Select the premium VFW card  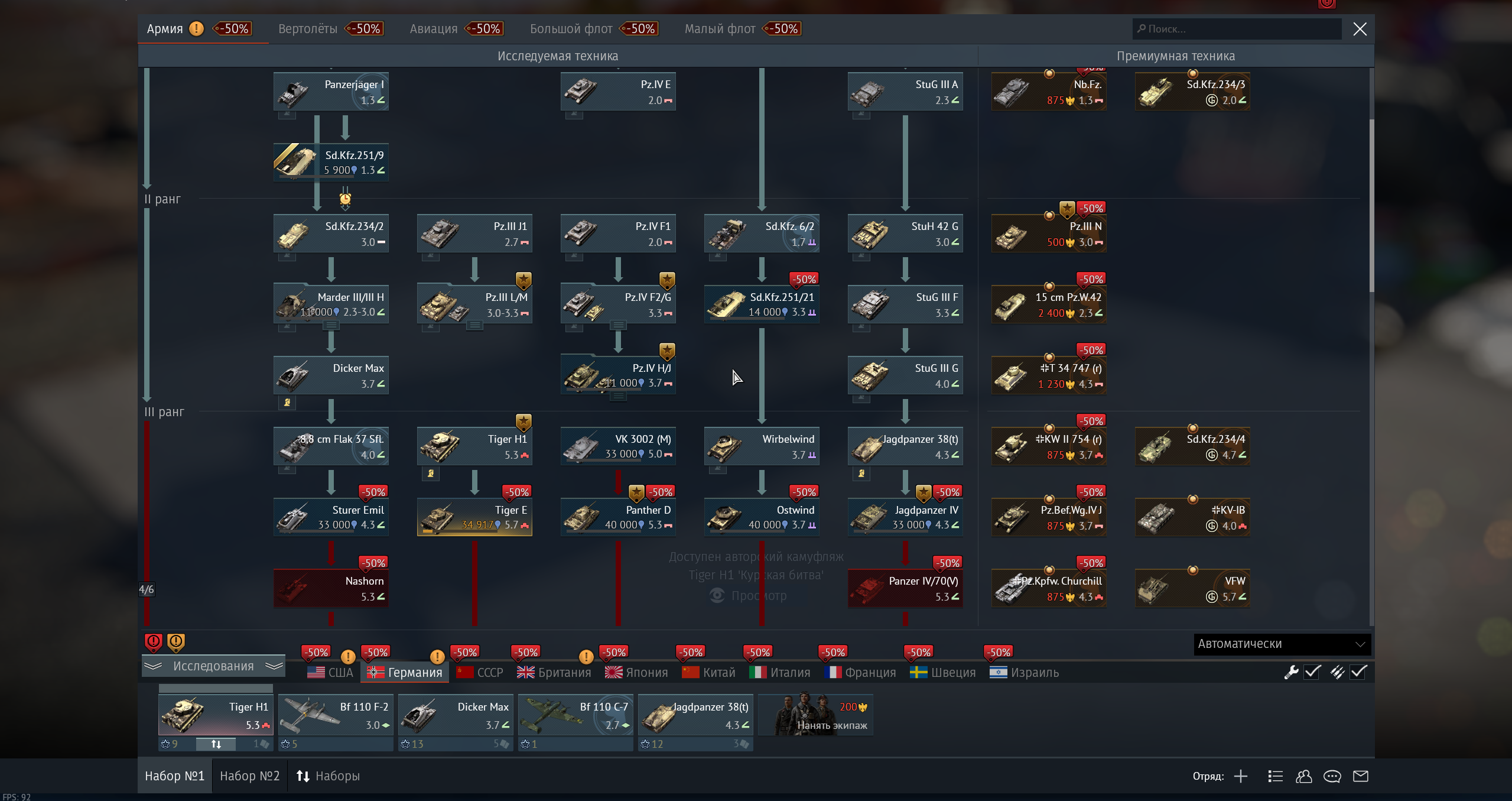pos(1192,588)
